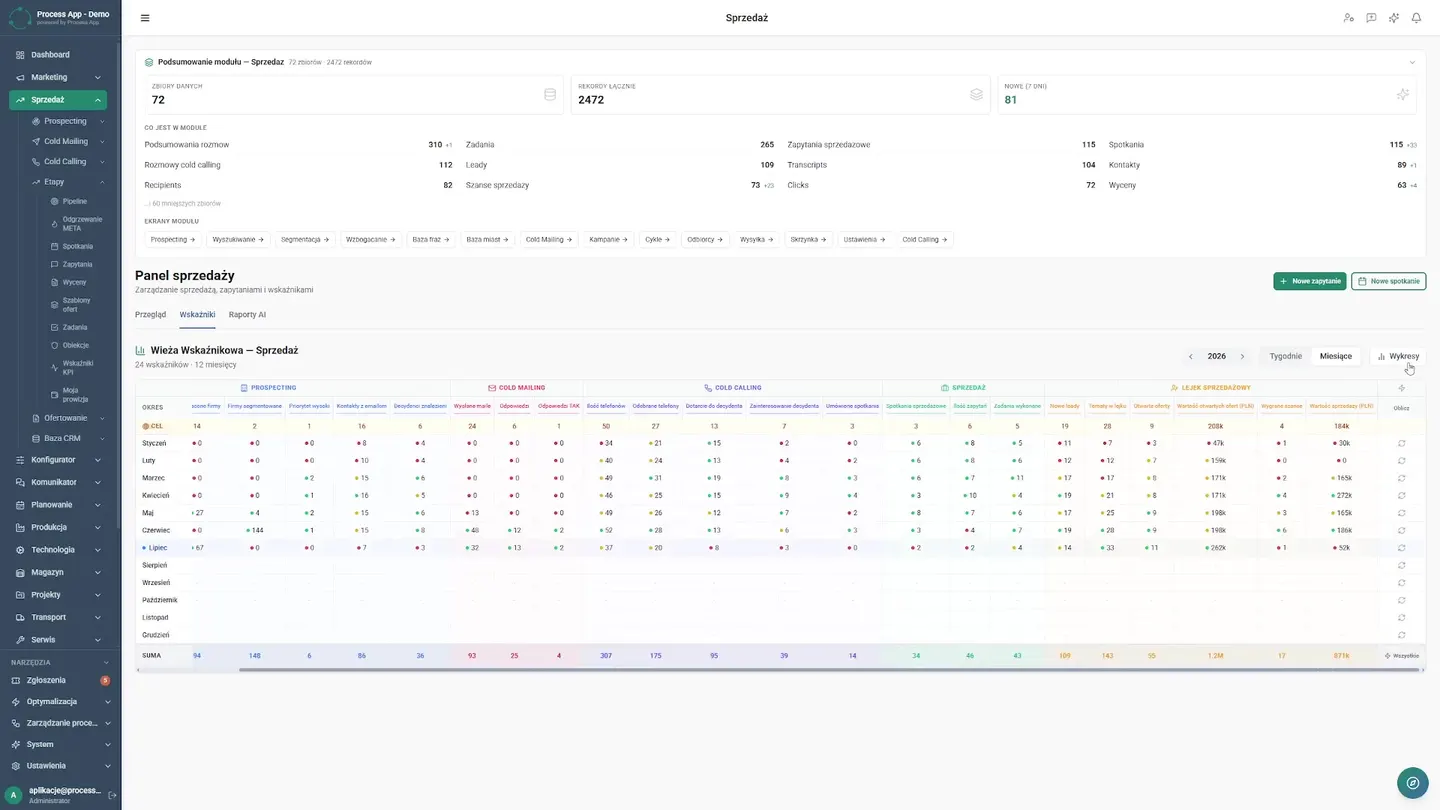Open Magazyn in the sidebar

point(58,572)
